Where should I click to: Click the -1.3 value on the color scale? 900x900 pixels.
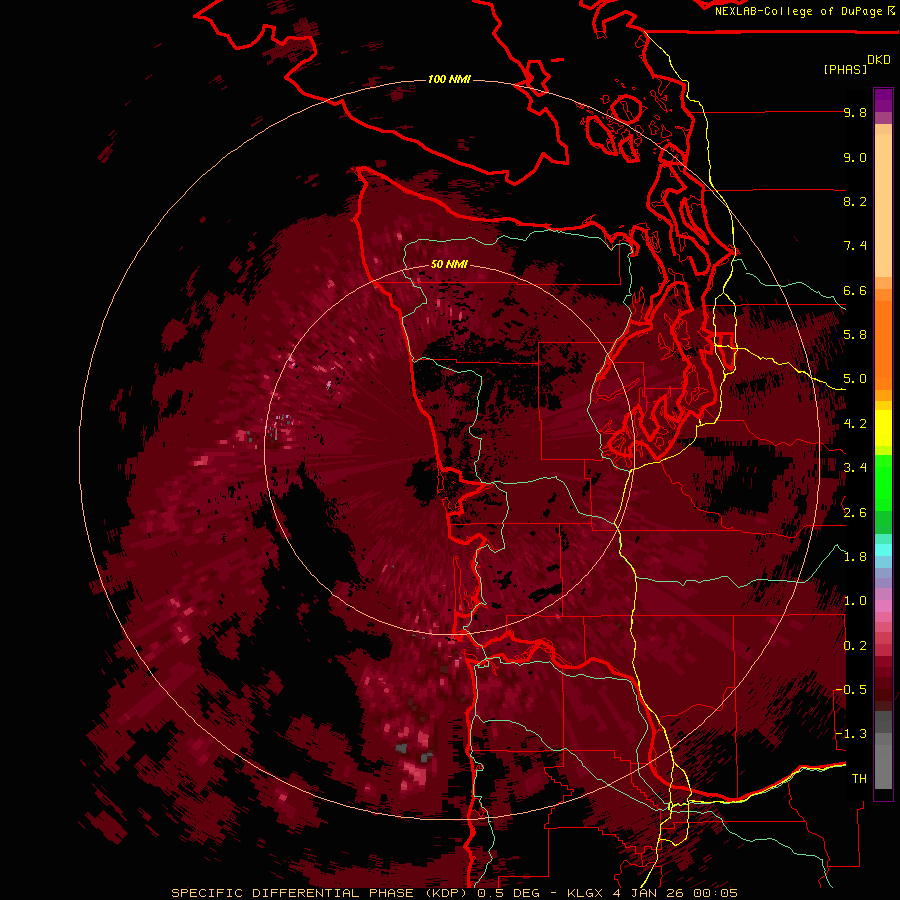(851, 734)
